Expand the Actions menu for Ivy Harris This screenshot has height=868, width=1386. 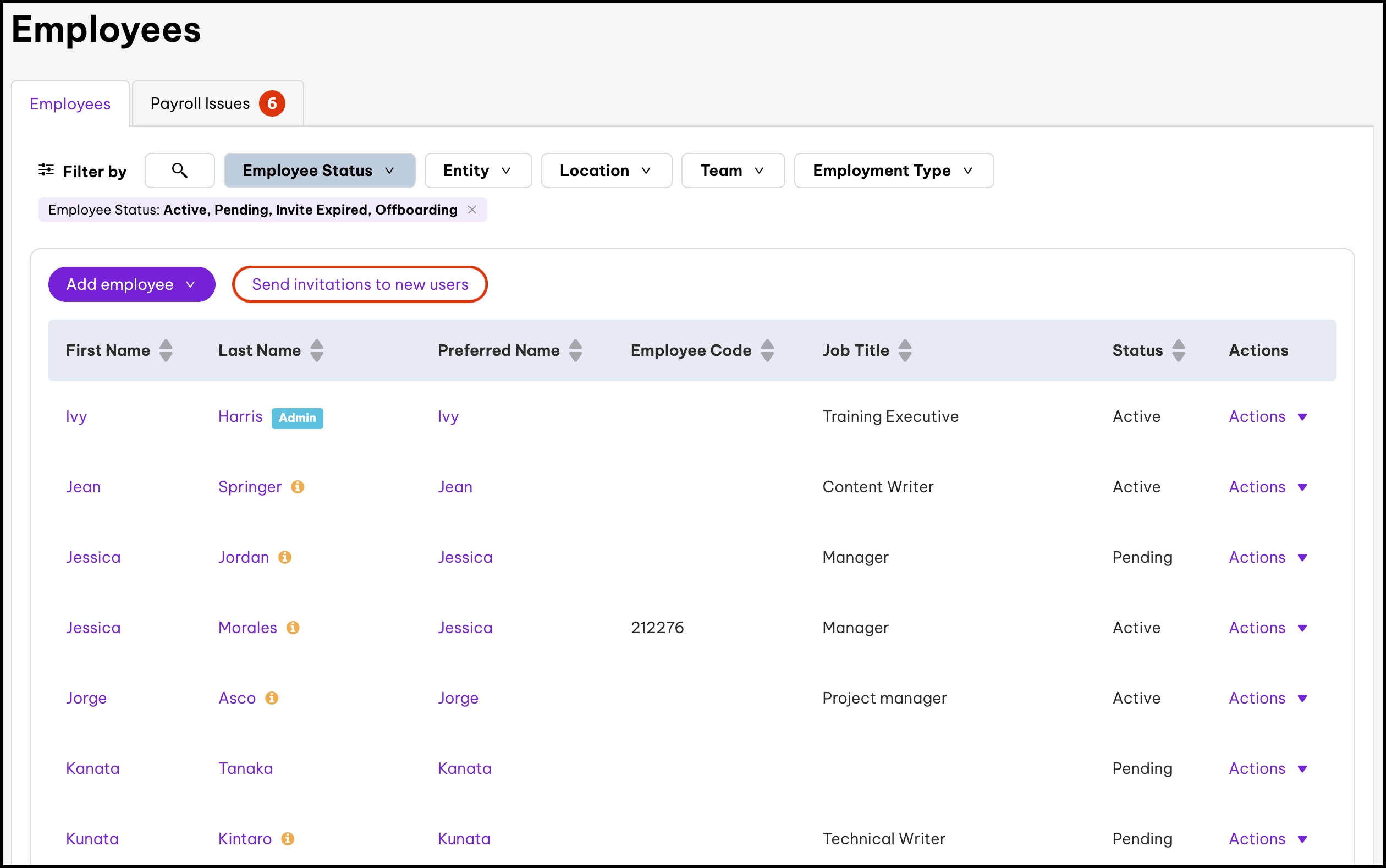(1267, 417)
